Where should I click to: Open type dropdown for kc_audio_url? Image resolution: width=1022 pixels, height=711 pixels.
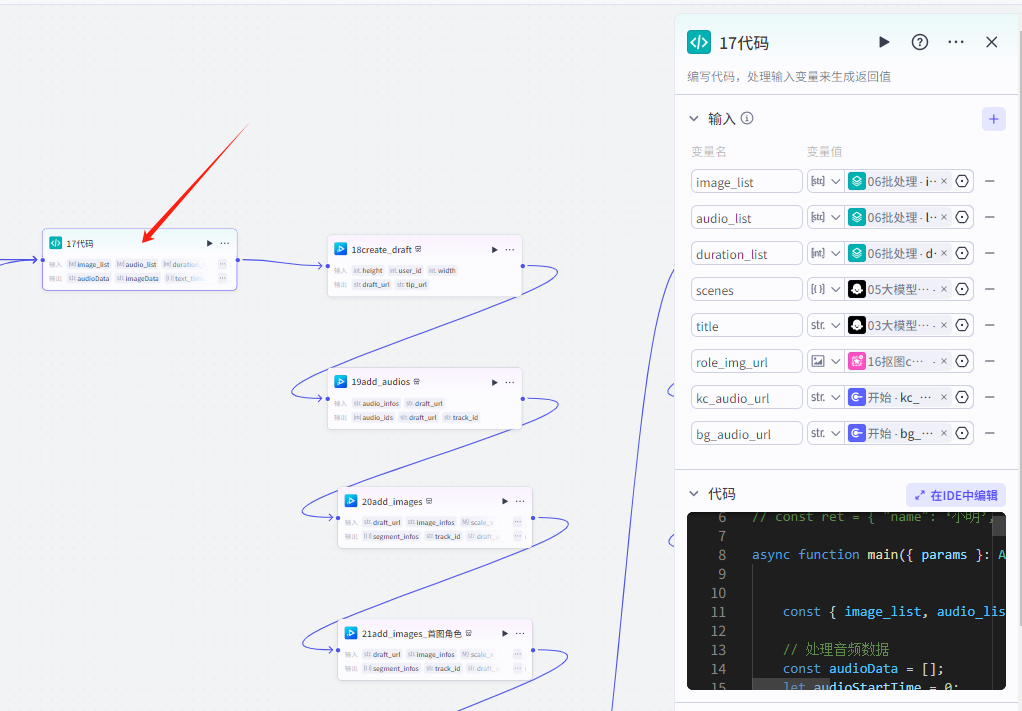click(x=824, y=398)
